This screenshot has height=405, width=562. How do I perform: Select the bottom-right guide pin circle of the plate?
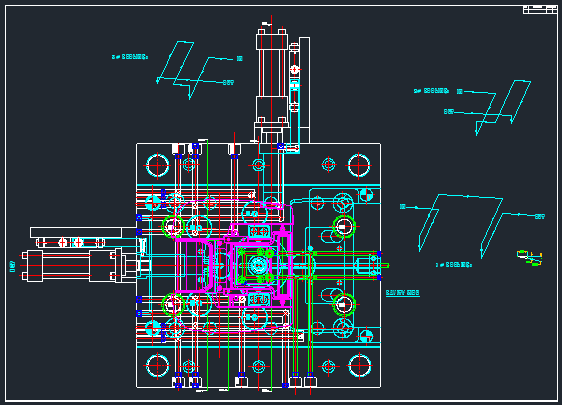(359, 366)
